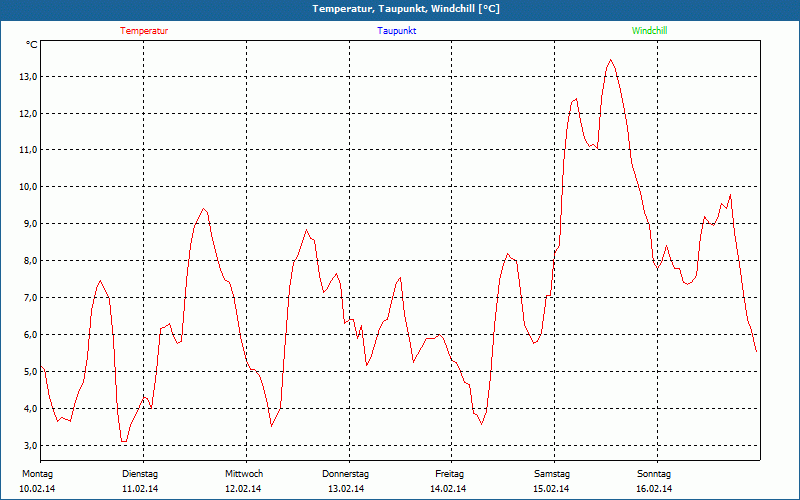This screenshot has width=800, height=500.
Task: Click the 10,0 y-axis value
Action: (x=28, y=187)
